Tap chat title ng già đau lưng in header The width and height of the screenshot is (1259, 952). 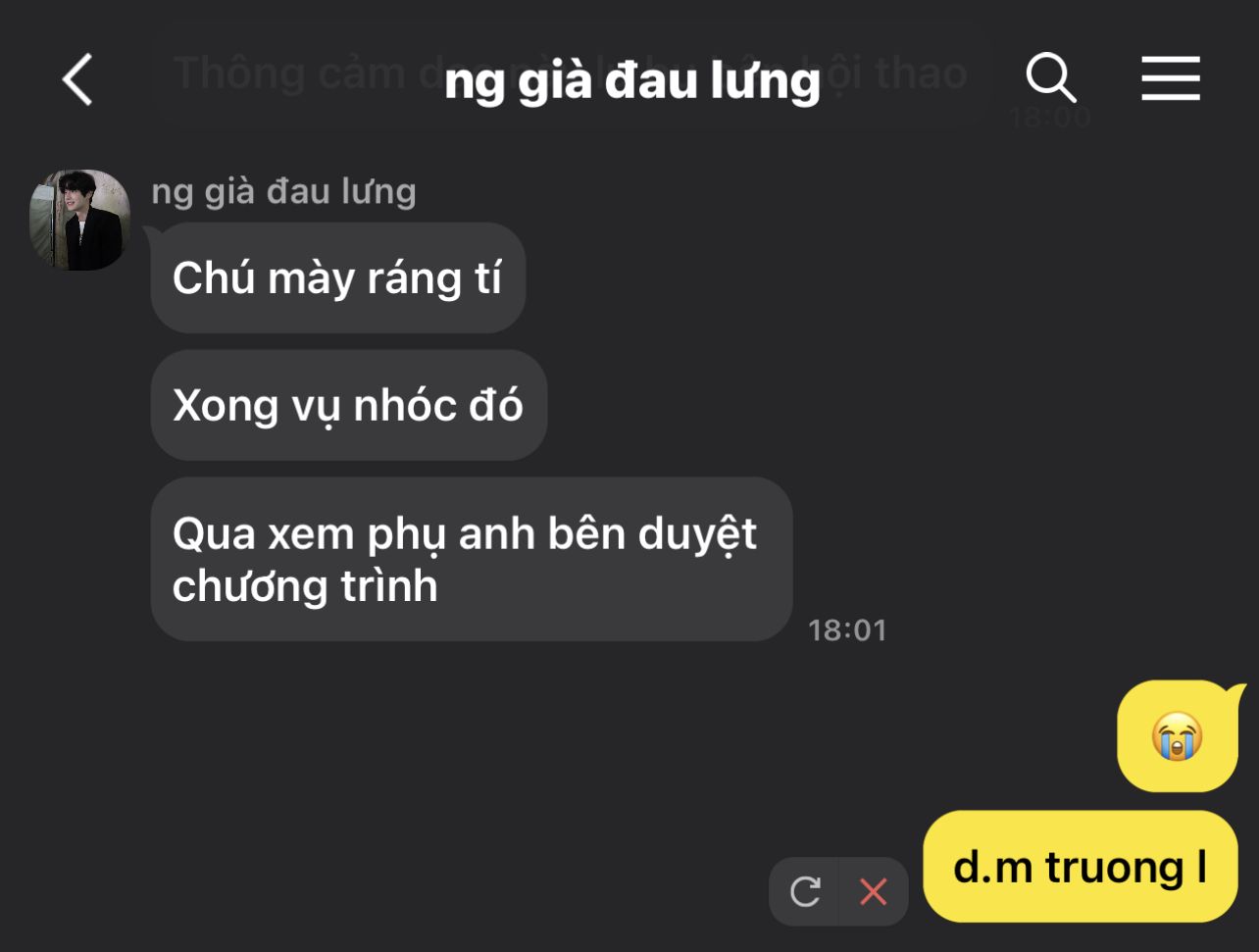(x=631, y=80)
